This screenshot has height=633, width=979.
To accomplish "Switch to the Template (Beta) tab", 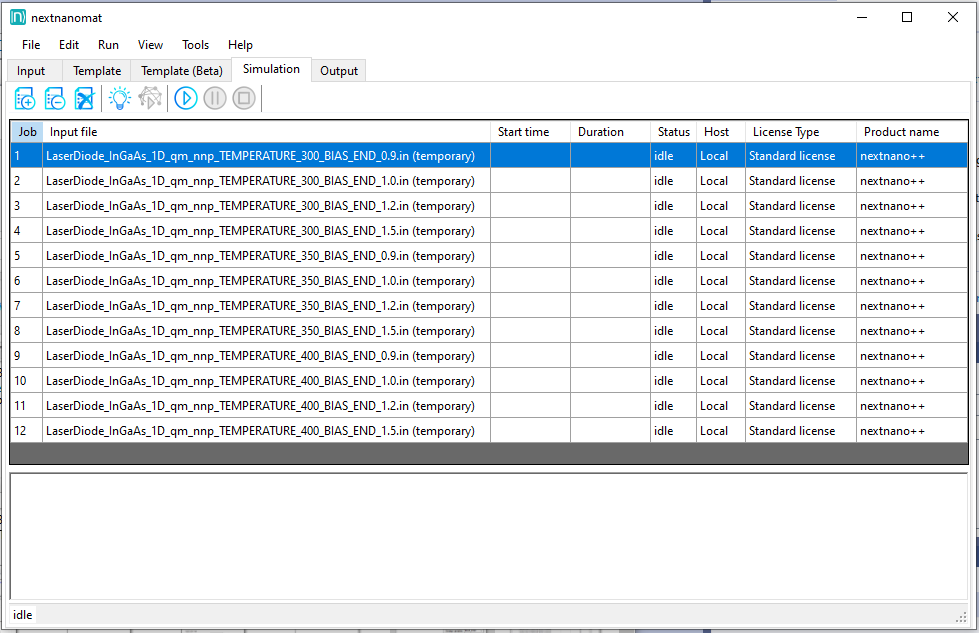I will click(181, 71).
